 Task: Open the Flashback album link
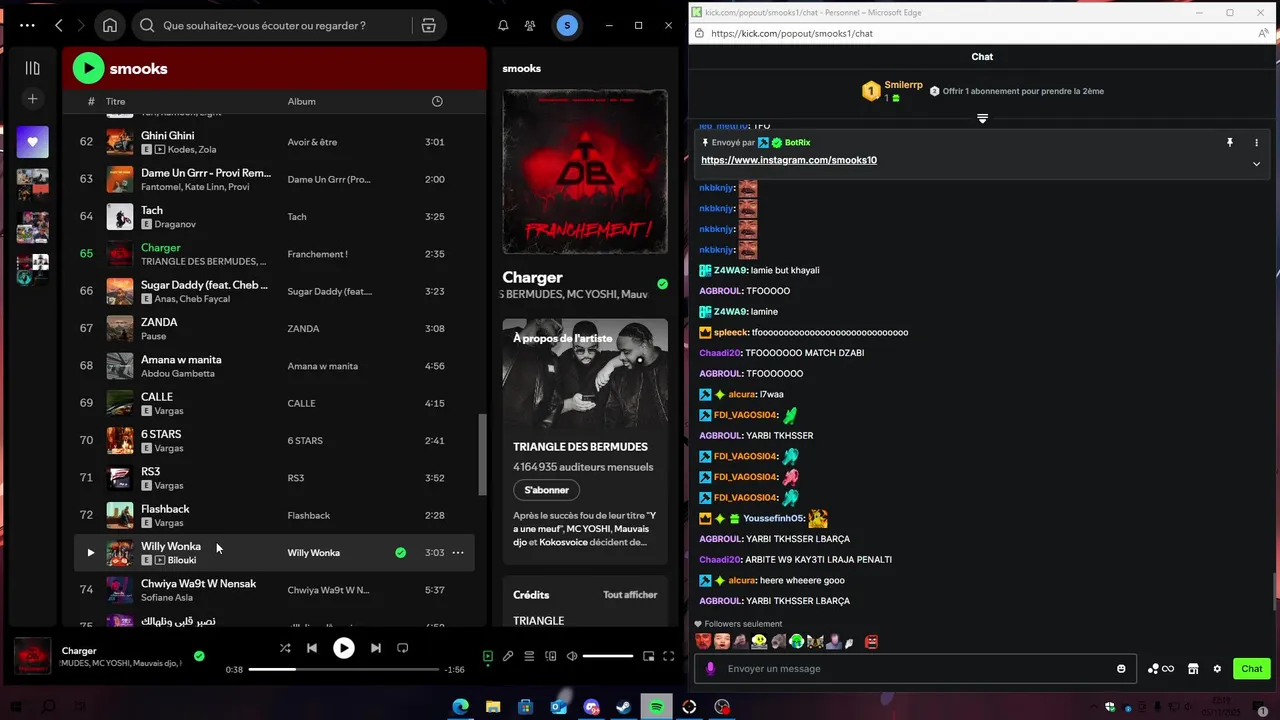pos(309,515)
